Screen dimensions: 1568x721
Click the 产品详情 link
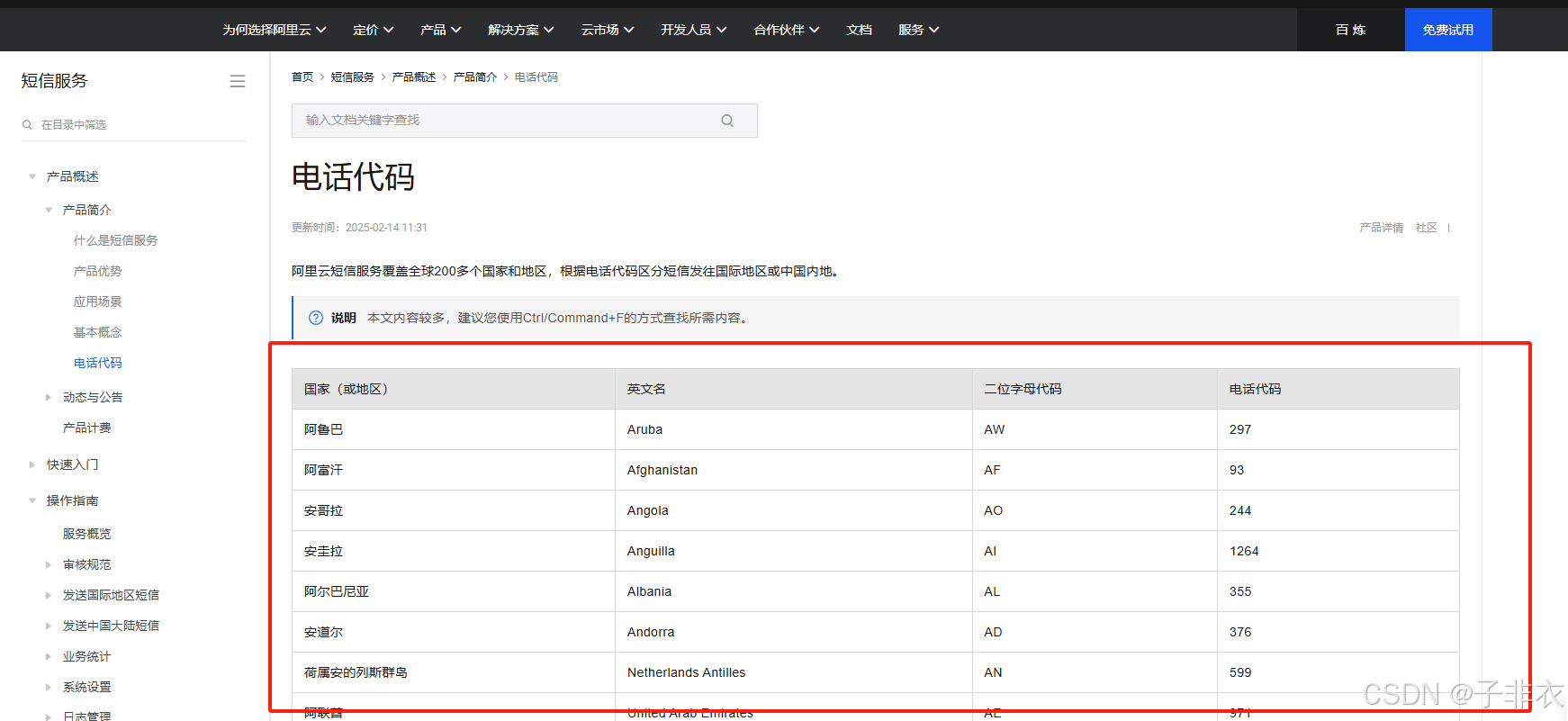click(1381, 228)
